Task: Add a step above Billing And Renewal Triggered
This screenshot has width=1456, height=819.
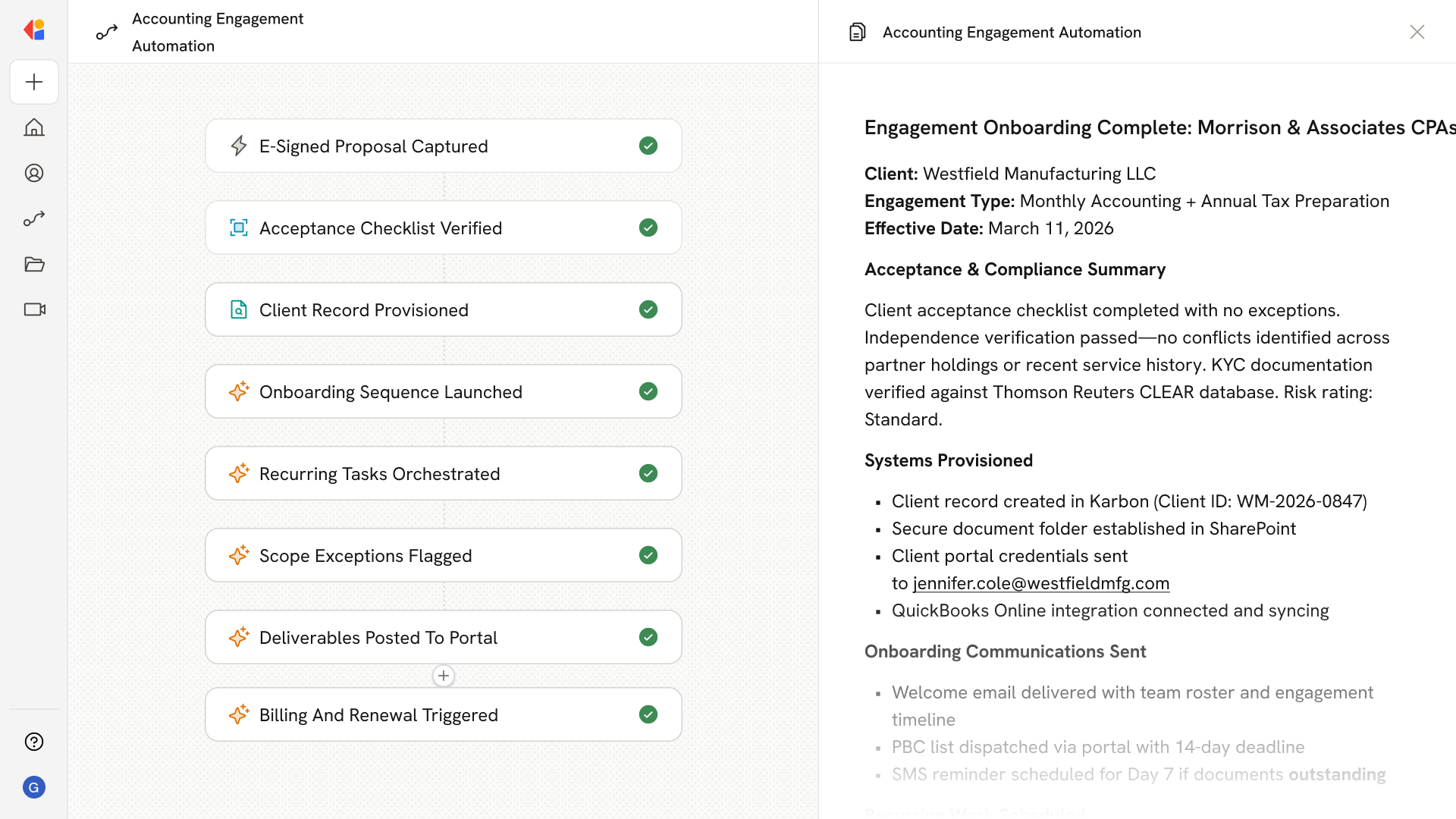Action: tap(444, 676)
